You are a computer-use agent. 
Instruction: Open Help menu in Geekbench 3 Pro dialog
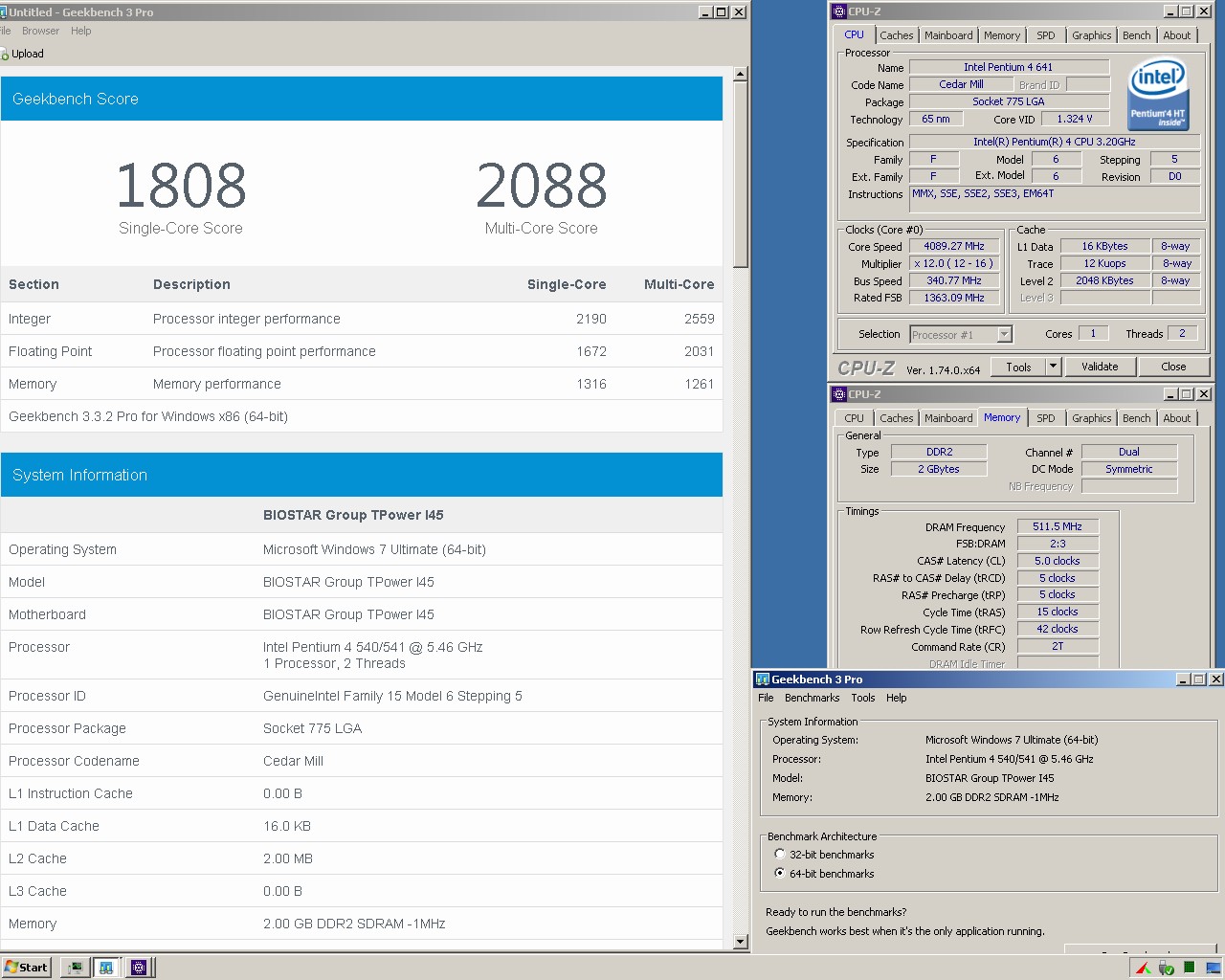[x=896, y=698]
